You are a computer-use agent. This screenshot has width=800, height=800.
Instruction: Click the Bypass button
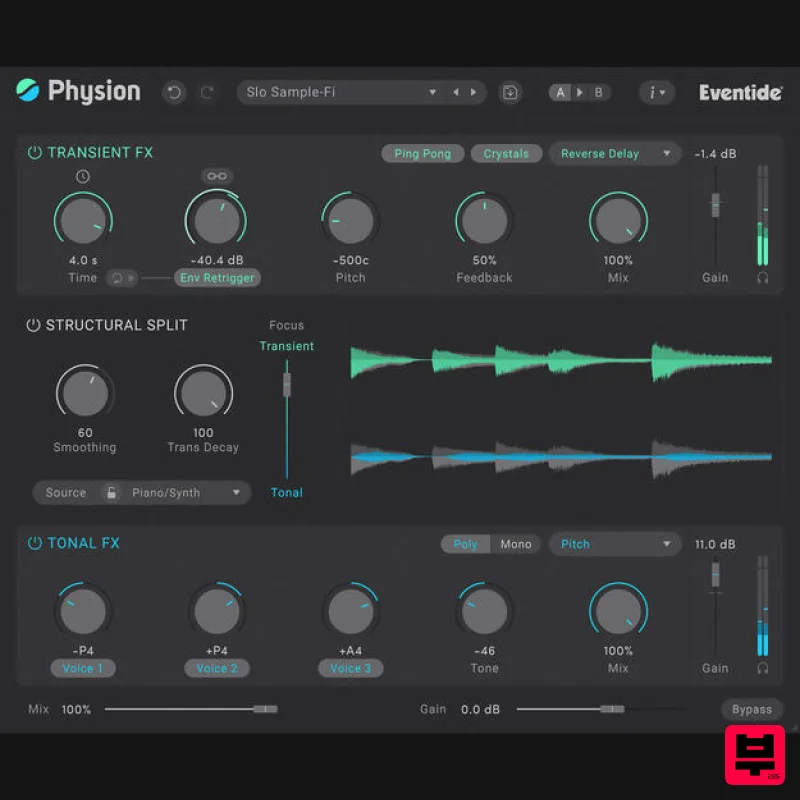tap(752, 709)
